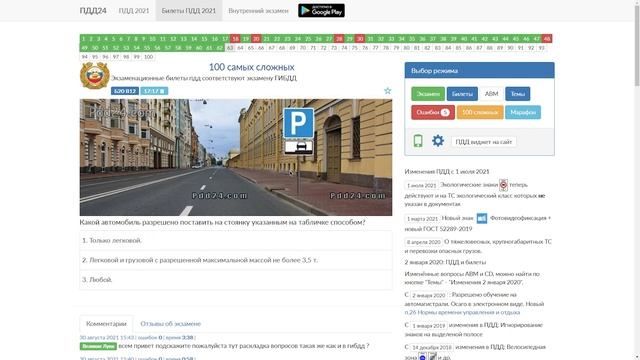Open the mobile phone app icon
Viewport: 640px width, 360px height.
tap(418, 141)
